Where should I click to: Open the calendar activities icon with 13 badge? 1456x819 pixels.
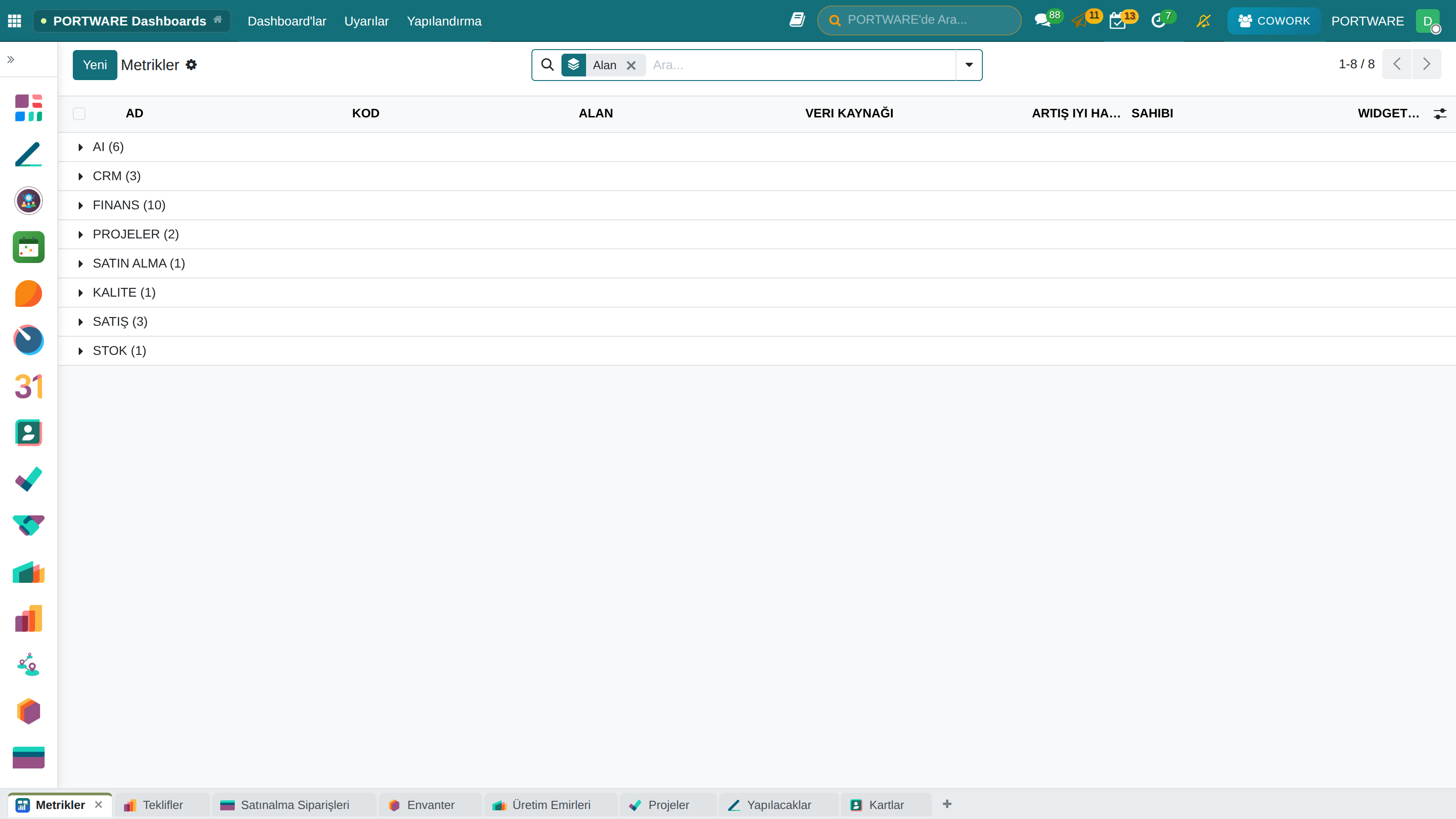[x=1117, y=21]
